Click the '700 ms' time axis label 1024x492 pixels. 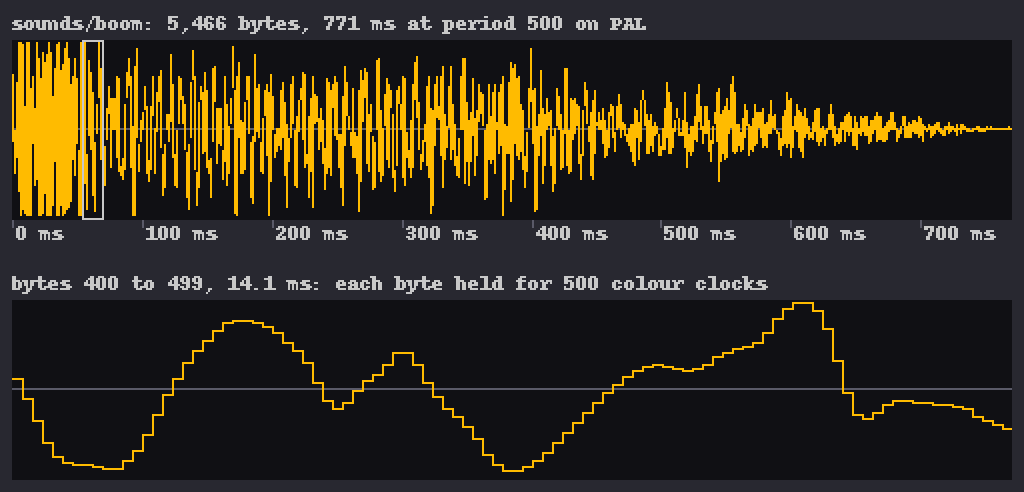coord(959,233)
